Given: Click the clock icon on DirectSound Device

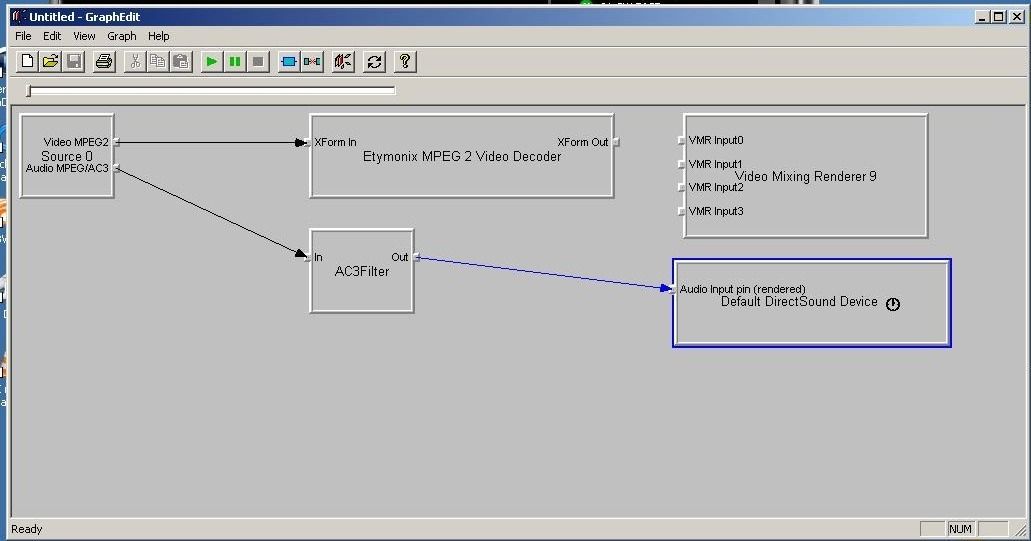Looking at the screenshot, I should [892, 304].
